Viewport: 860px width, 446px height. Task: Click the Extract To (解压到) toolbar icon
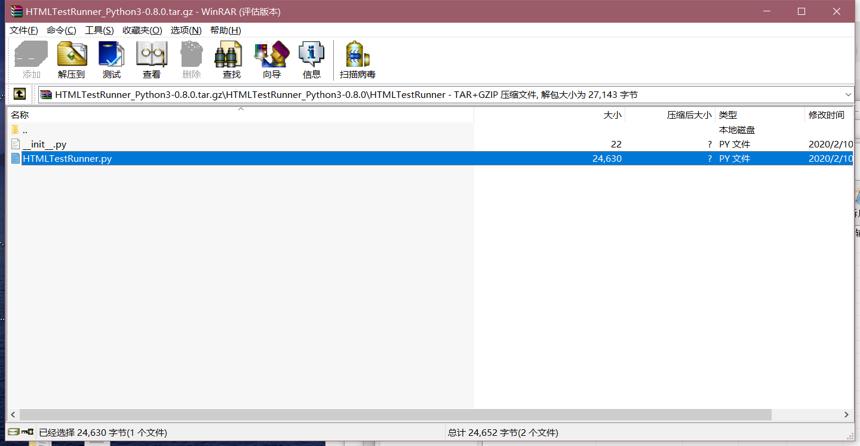(71, 60)
